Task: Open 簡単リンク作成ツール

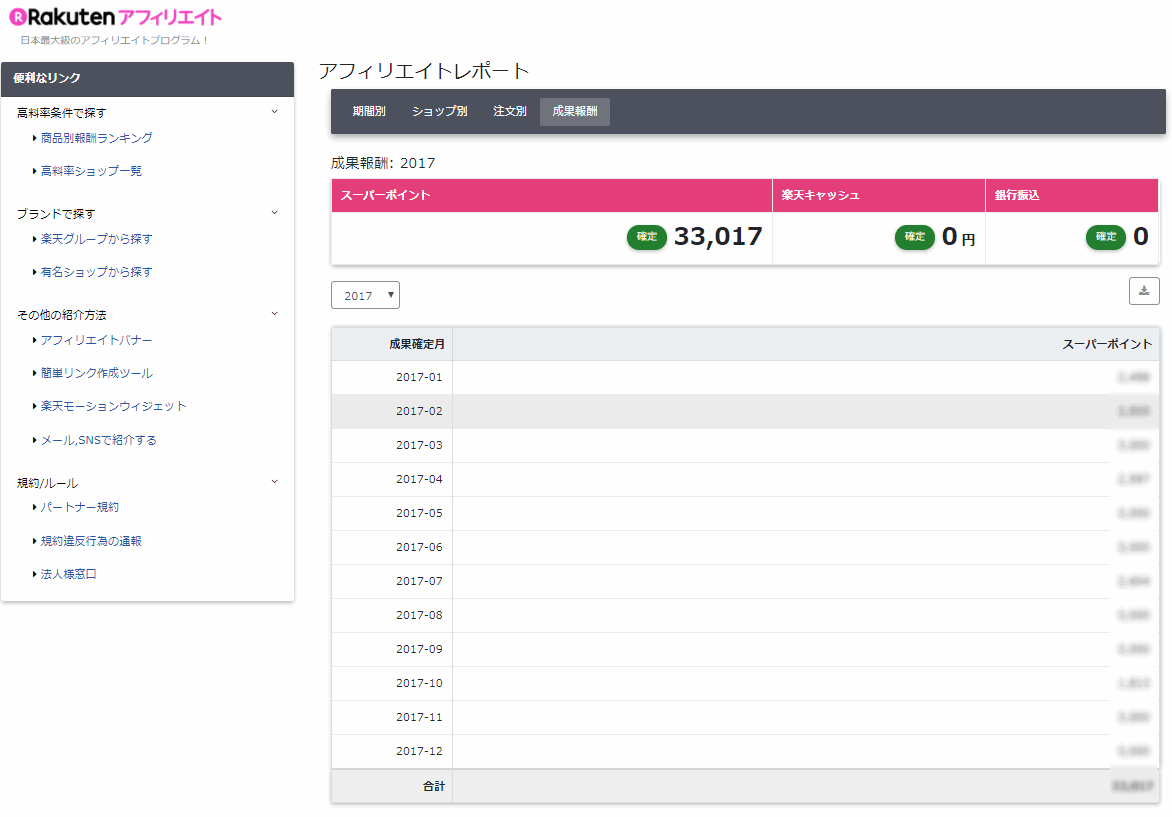Action: pos(96,373)
